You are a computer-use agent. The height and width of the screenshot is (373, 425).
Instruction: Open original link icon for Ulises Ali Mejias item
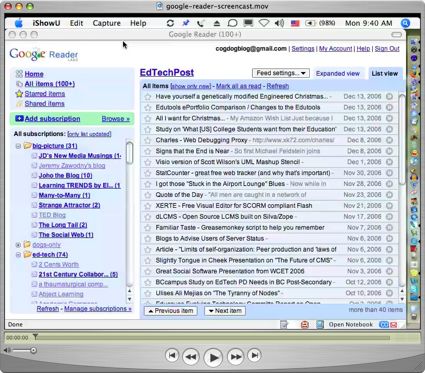click(389, 293)
